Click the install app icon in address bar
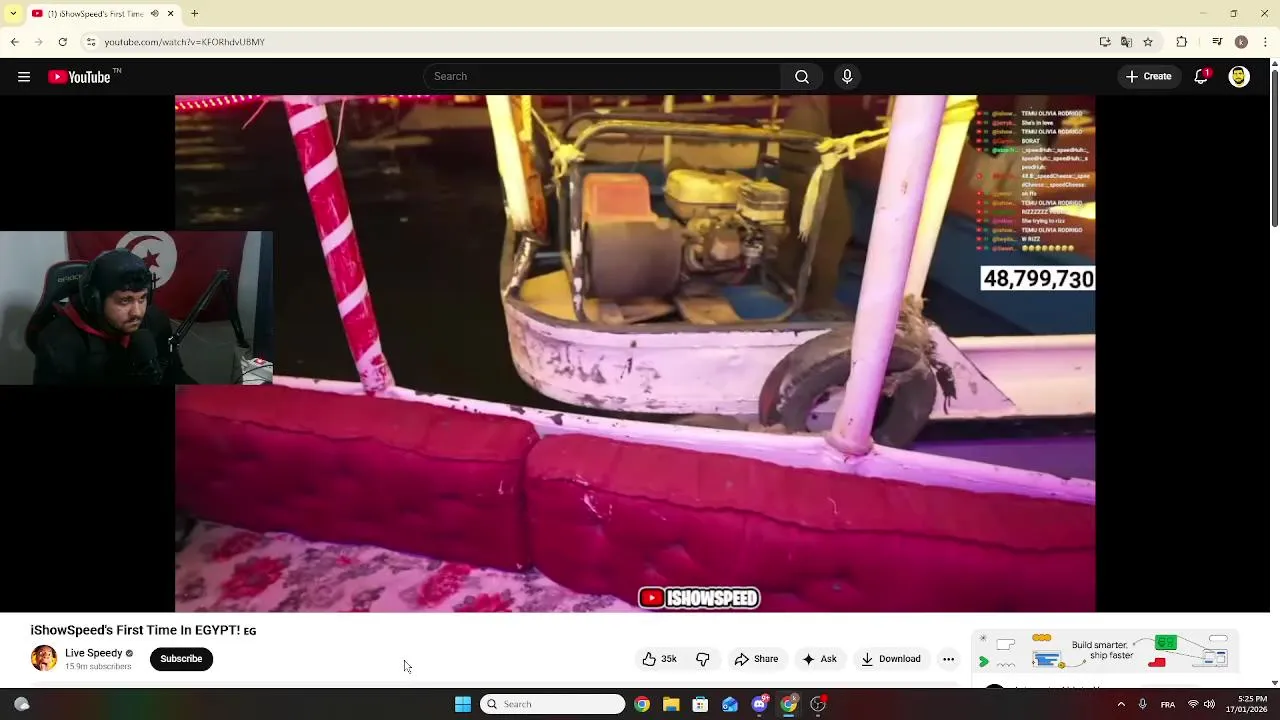 [x=1105, y=42]
